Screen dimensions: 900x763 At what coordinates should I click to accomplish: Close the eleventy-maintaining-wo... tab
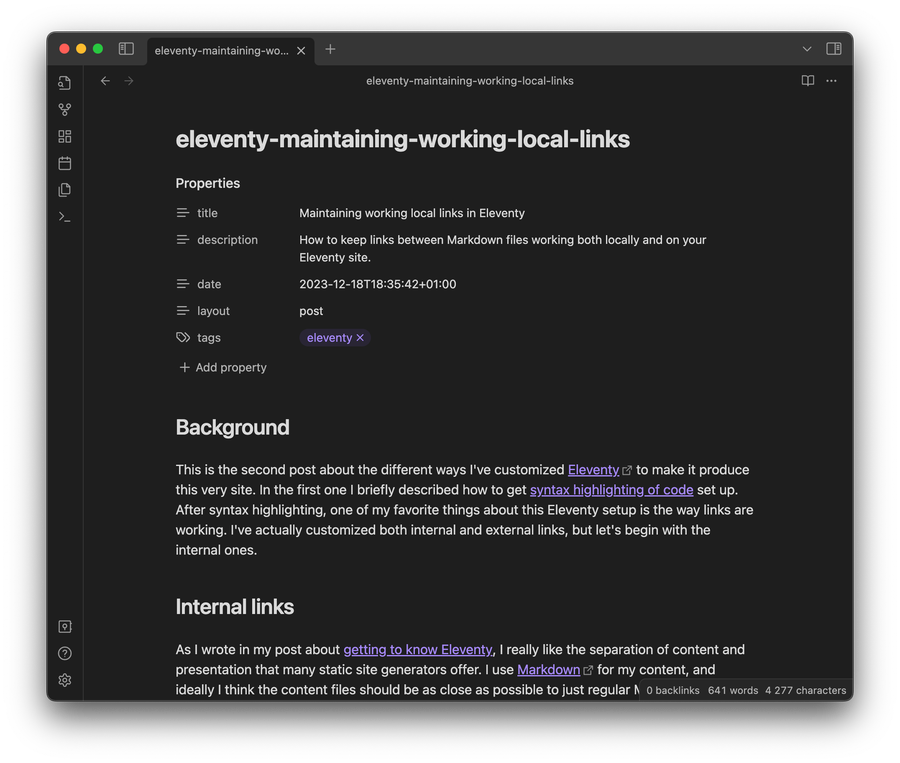[301, 51]
